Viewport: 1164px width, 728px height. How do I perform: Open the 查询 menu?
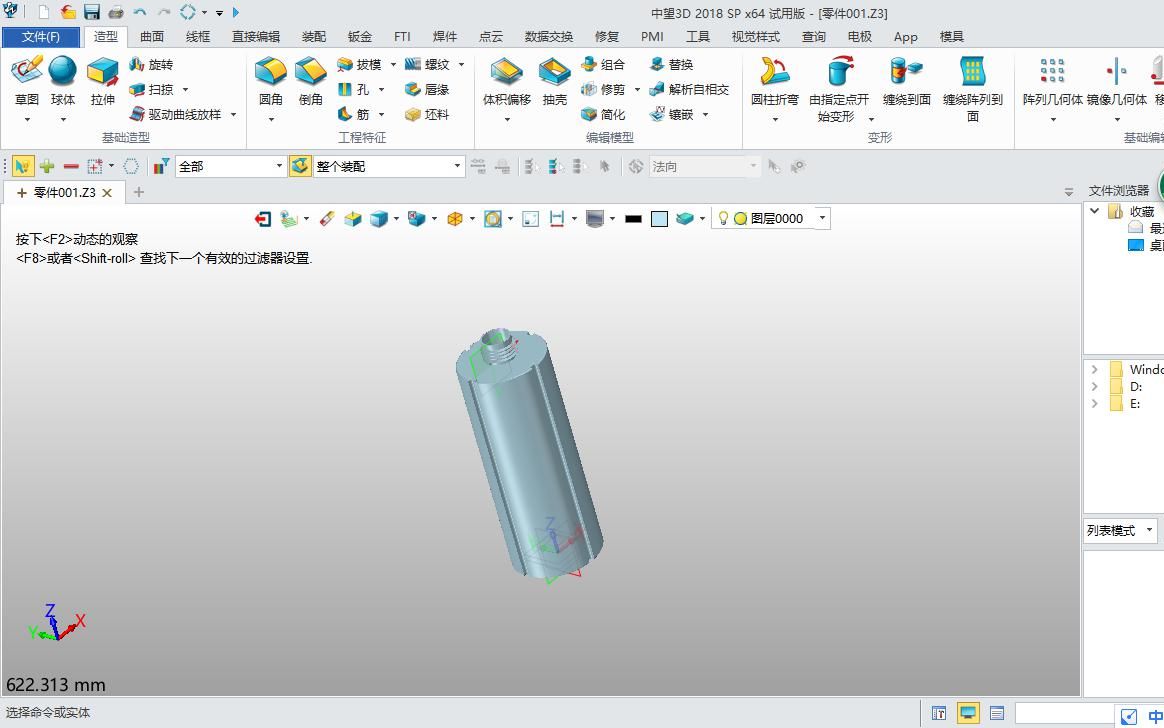813,36
